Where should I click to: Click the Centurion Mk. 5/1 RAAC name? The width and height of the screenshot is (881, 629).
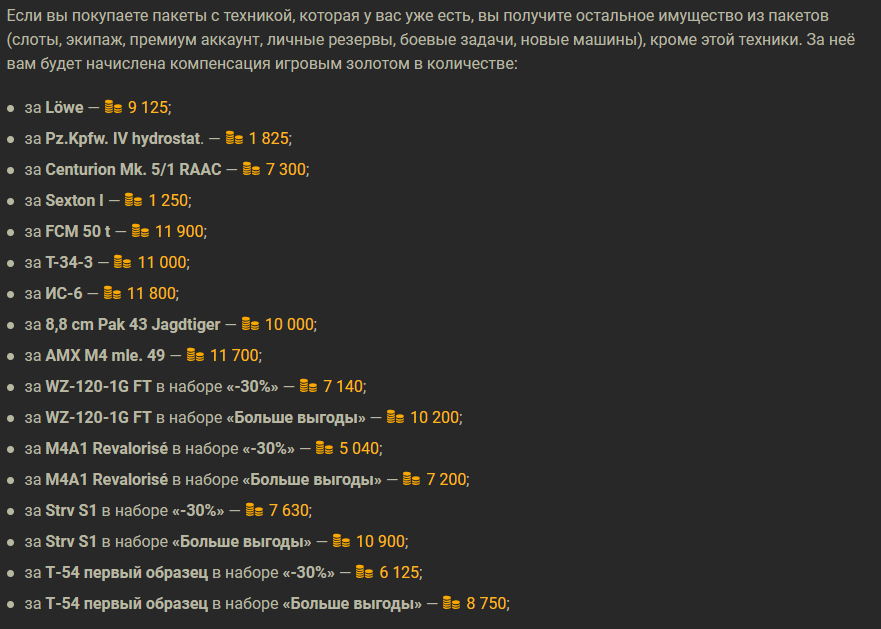[133, 169]
